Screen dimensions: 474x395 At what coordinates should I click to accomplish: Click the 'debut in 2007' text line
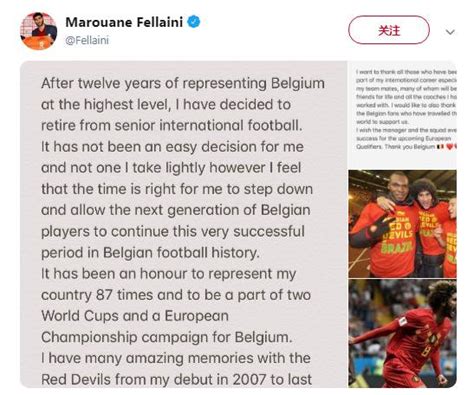click(176, 379)
